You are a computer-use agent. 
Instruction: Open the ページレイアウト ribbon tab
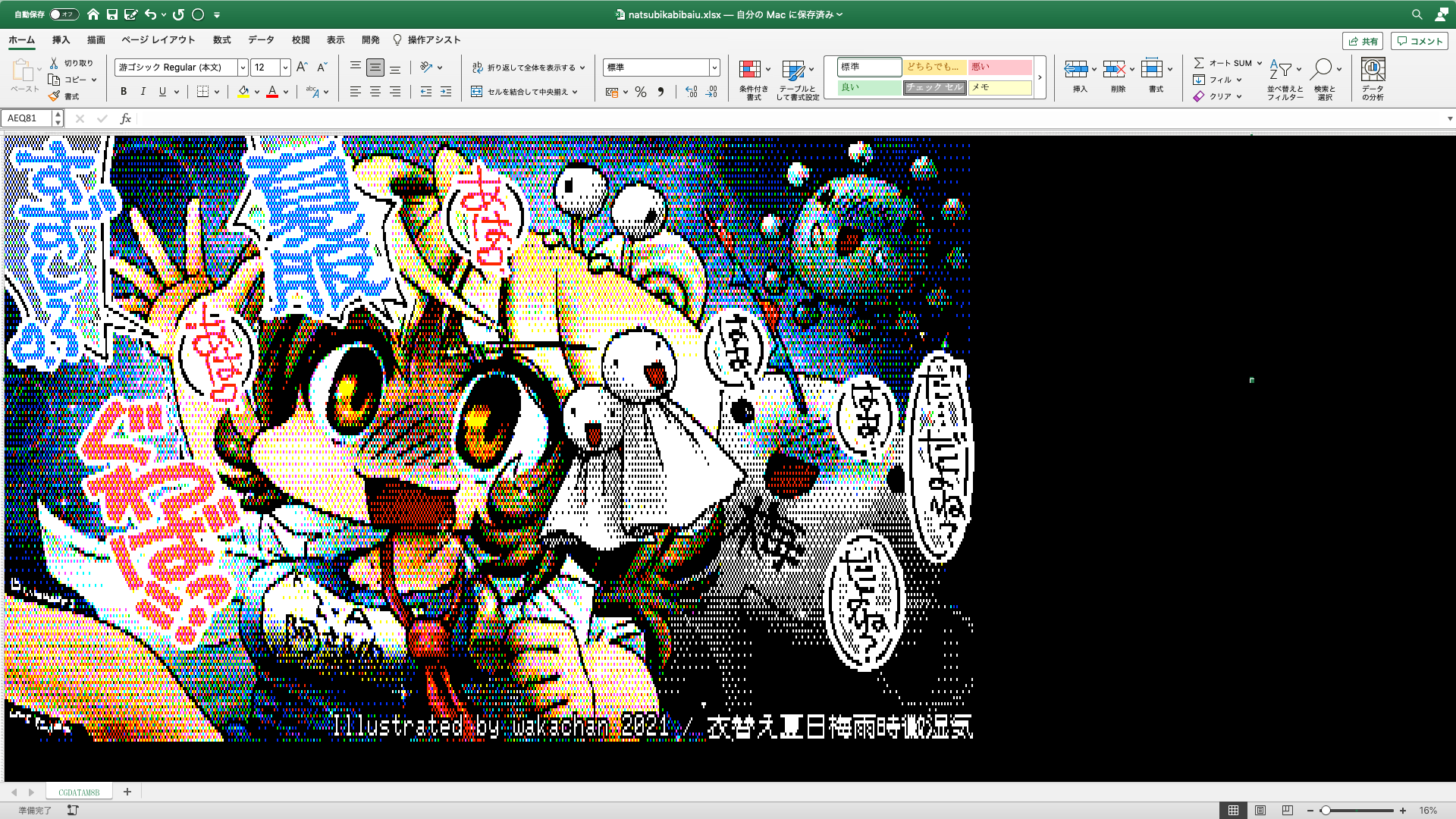(158, 40)
